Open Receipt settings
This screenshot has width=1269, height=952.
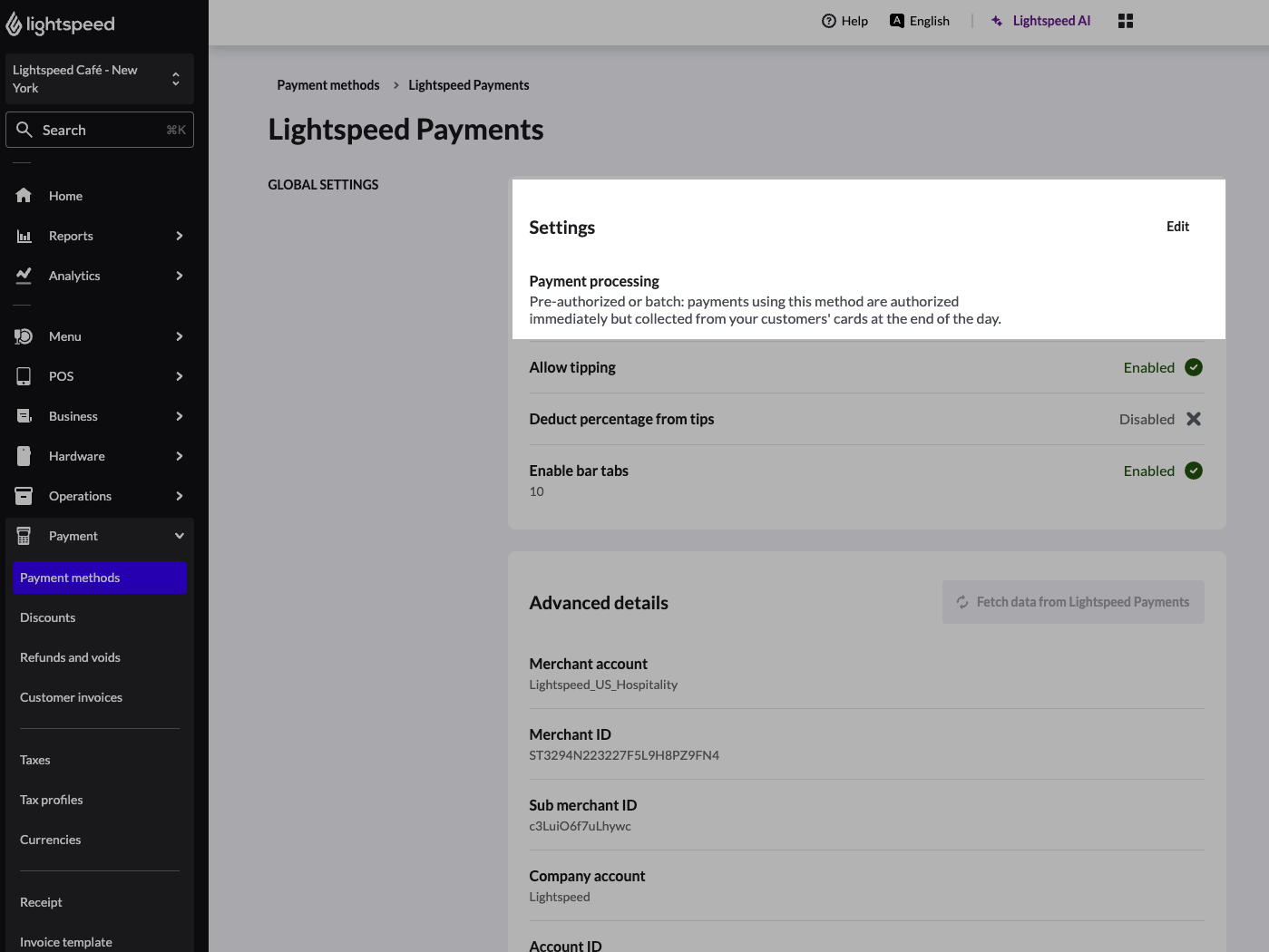pyautogui.click(x=42, y=902)
